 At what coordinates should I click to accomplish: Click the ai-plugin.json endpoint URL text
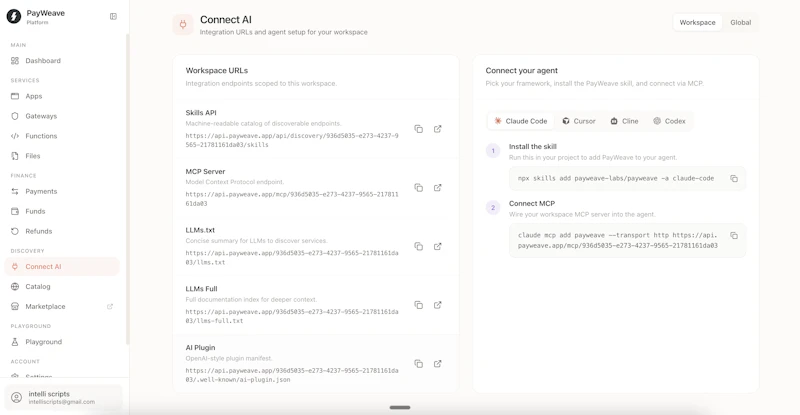292,375
